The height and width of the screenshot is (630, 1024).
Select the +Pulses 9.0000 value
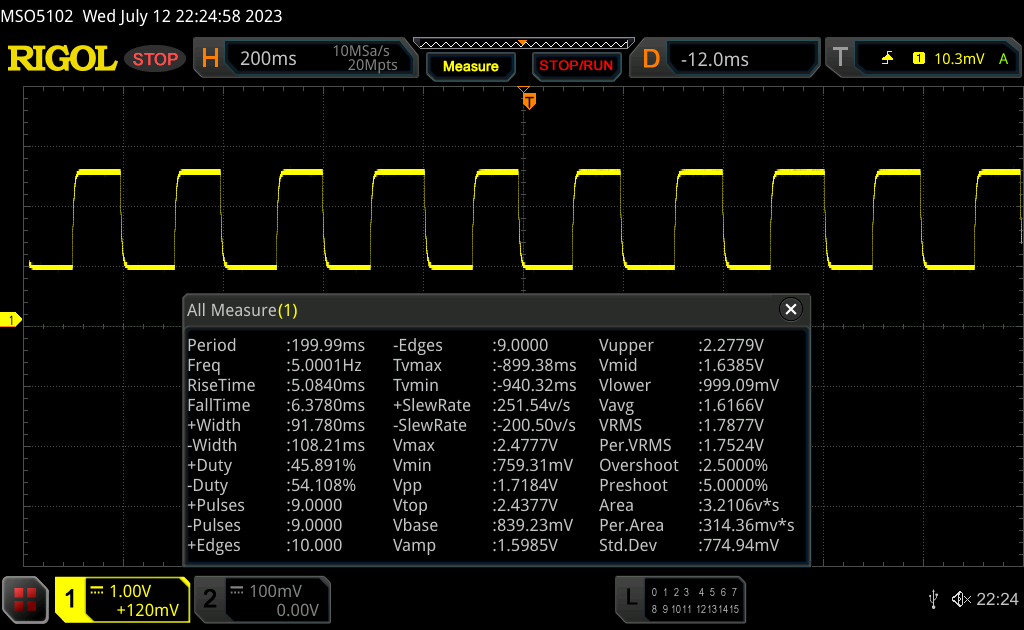(x=313, y=505)
